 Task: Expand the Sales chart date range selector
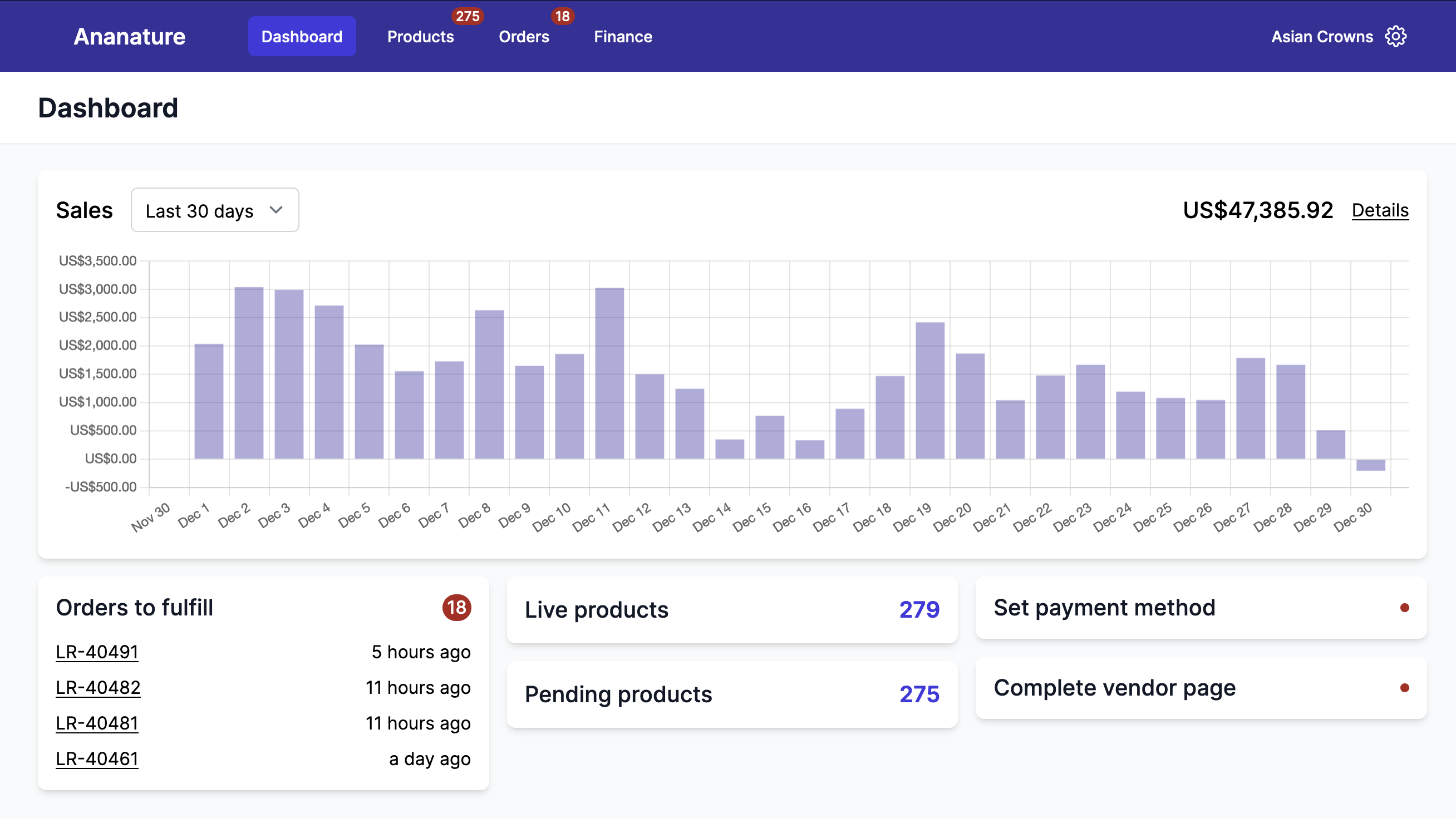point(214,210)
